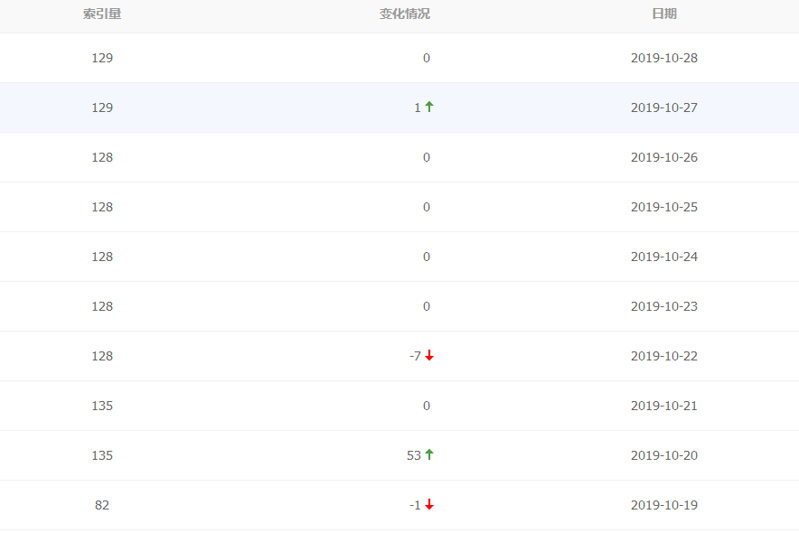Click index value 82

click(102, 505)
